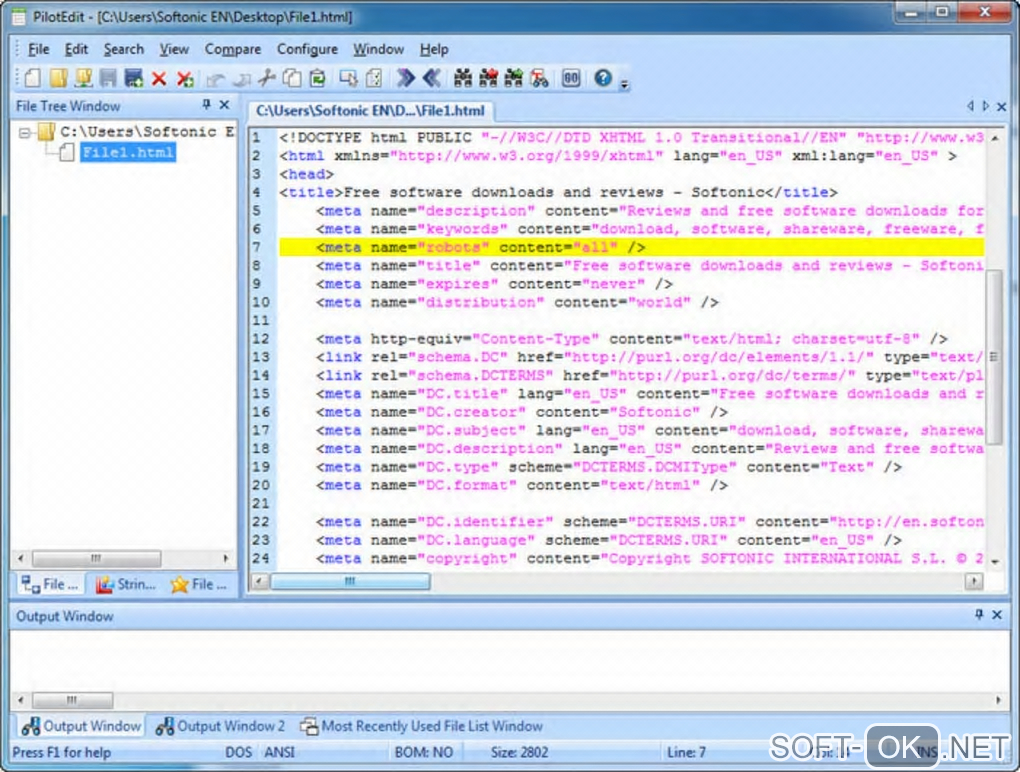This screenshot has width=1020, height=772.
Task: Toggle auto-hide pin on File Tree Window
Action: (206, 105)
